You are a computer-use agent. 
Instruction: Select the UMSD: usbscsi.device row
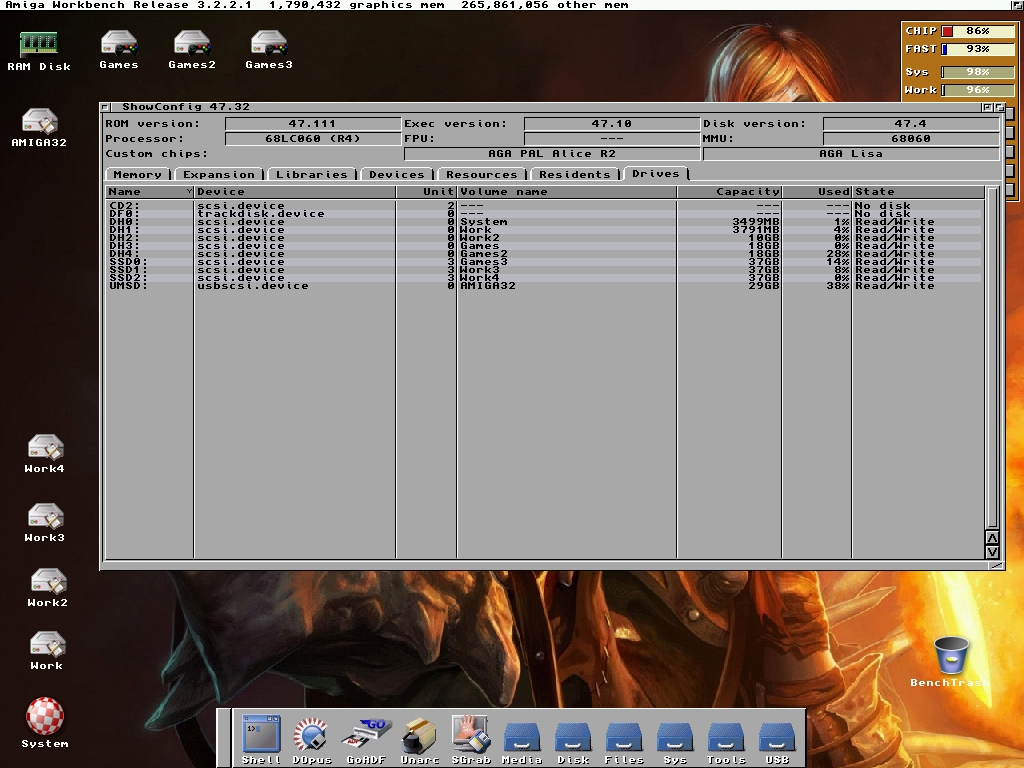544,286
